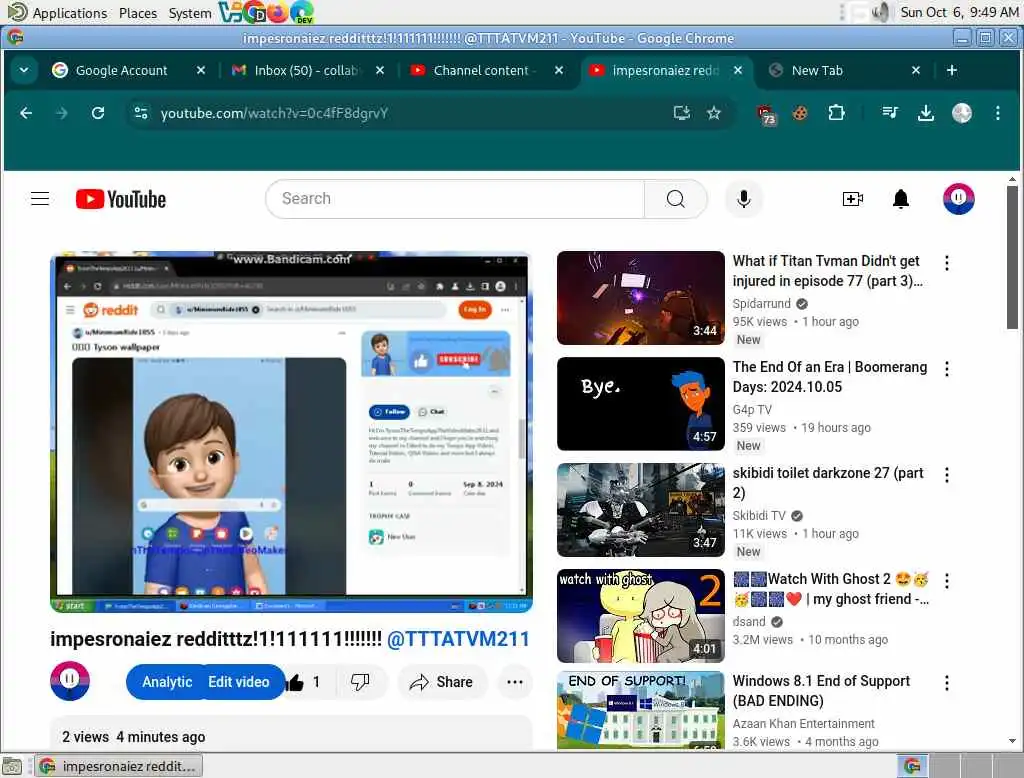Open the YouTube guide hamburger menu
Viewport: 1024px width, 778px height.
pos(40,199)
